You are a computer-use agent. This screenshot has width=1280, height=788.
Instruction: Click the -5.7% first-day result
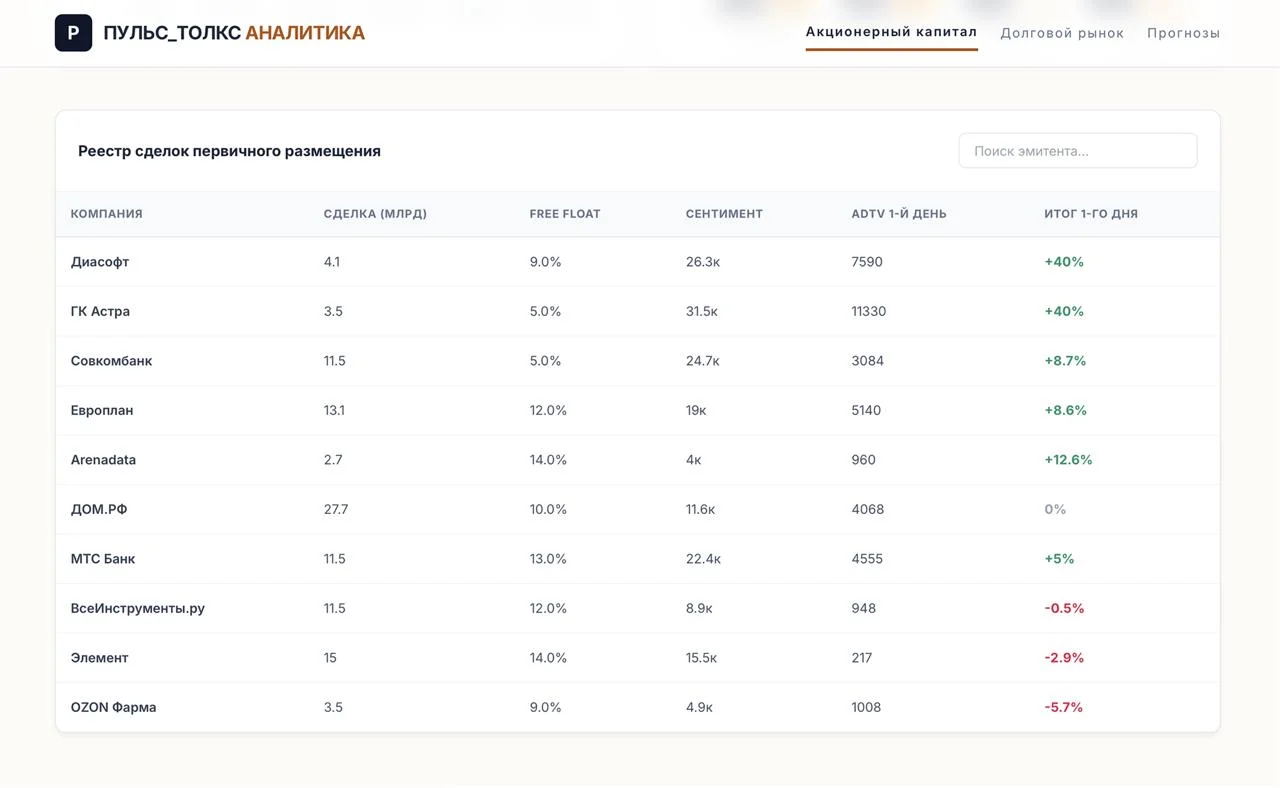click(x=1063, y=707)
